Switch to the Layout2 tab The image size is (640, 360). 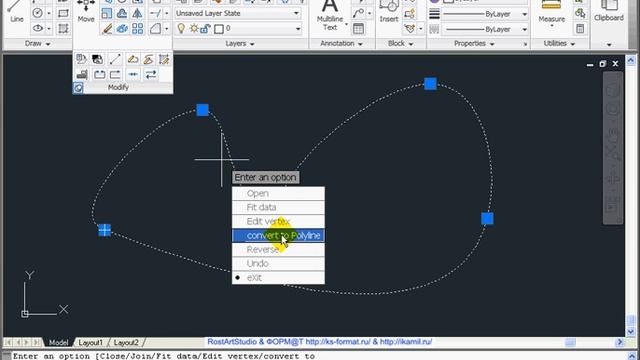(126, 342)
